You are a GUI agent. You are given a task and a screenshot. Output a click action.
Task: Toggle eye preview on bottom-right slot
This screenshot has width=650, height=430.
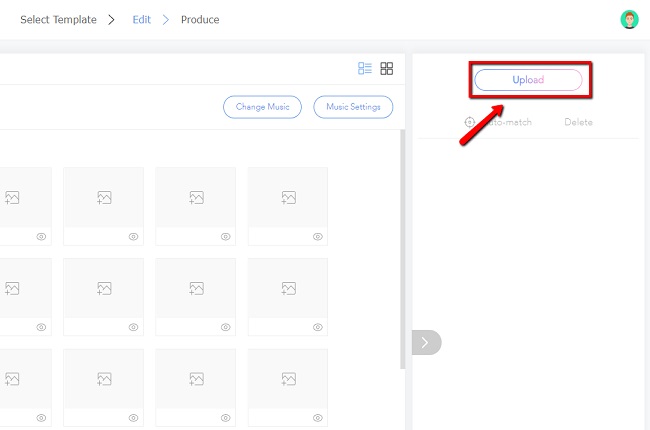point(317,418)
